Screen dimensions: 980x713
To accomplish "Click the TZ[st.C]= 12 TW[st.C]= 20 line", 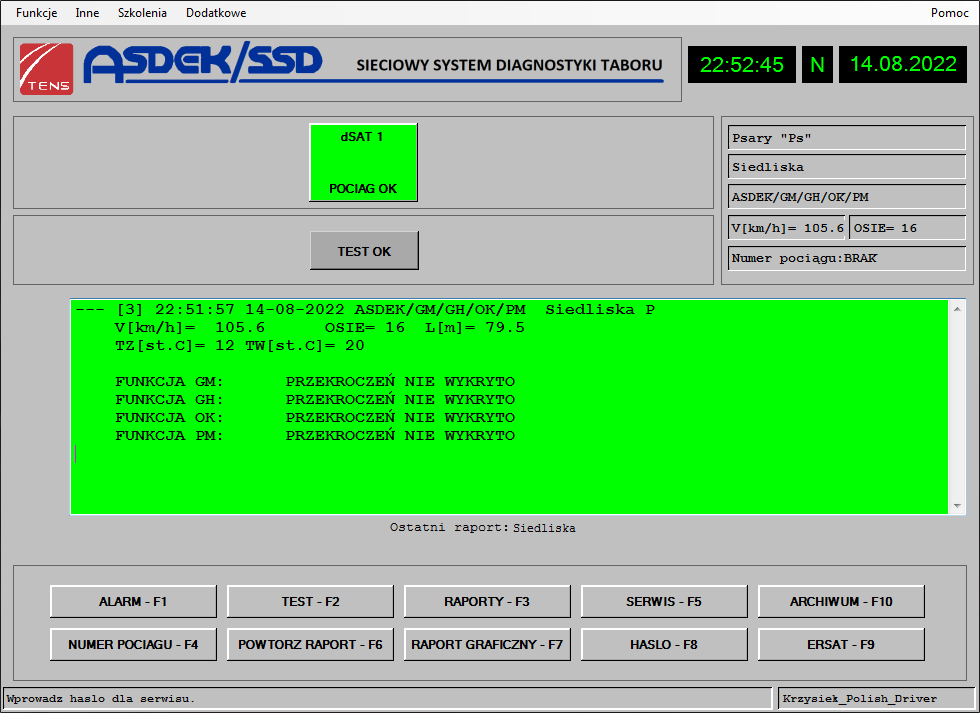I will coord(240,346).
